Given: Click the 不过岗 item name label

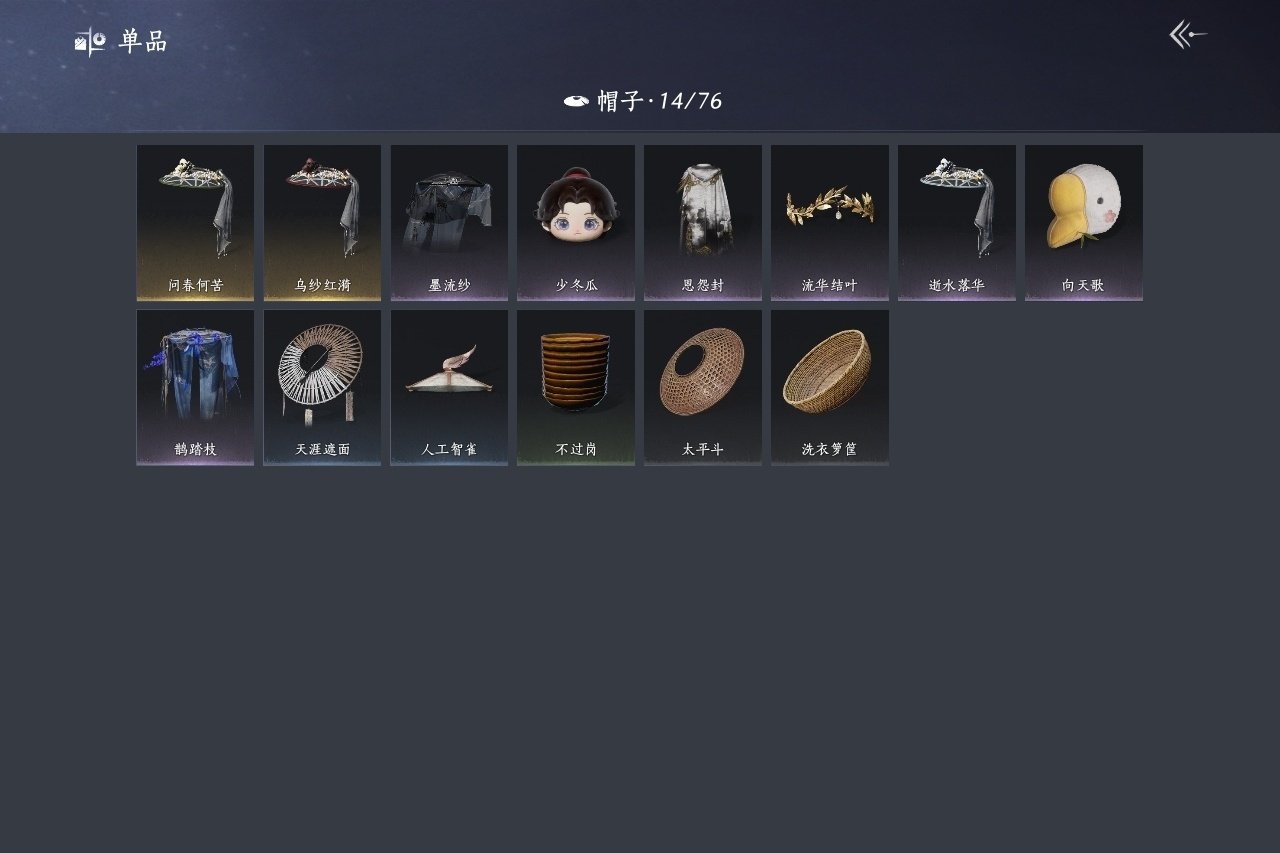Looking at the screenshot, I should coord(576,450).
